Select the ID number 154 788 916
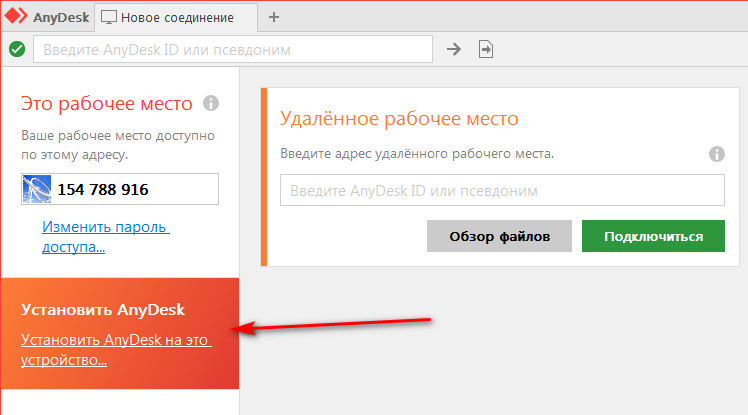The height and width of the screenshot is (415, 748). coord(103,190)
